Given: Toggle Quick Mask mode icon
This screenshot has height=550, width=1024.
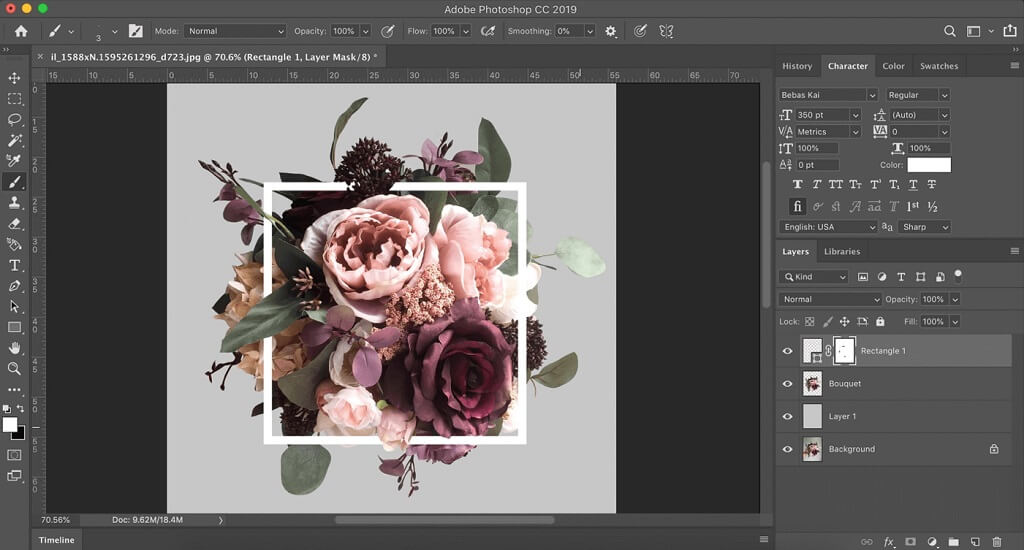Looking at the screenshot, I should (14, 455).
